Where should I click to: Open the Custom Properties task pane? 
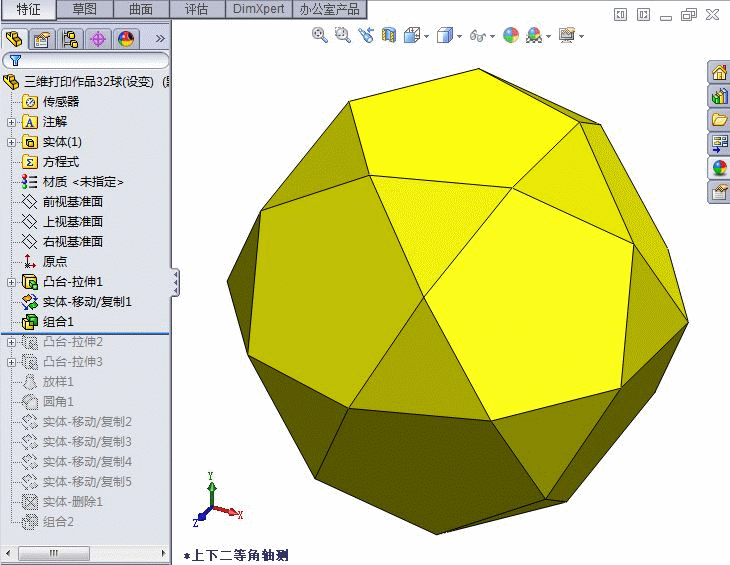coord(719,192)
